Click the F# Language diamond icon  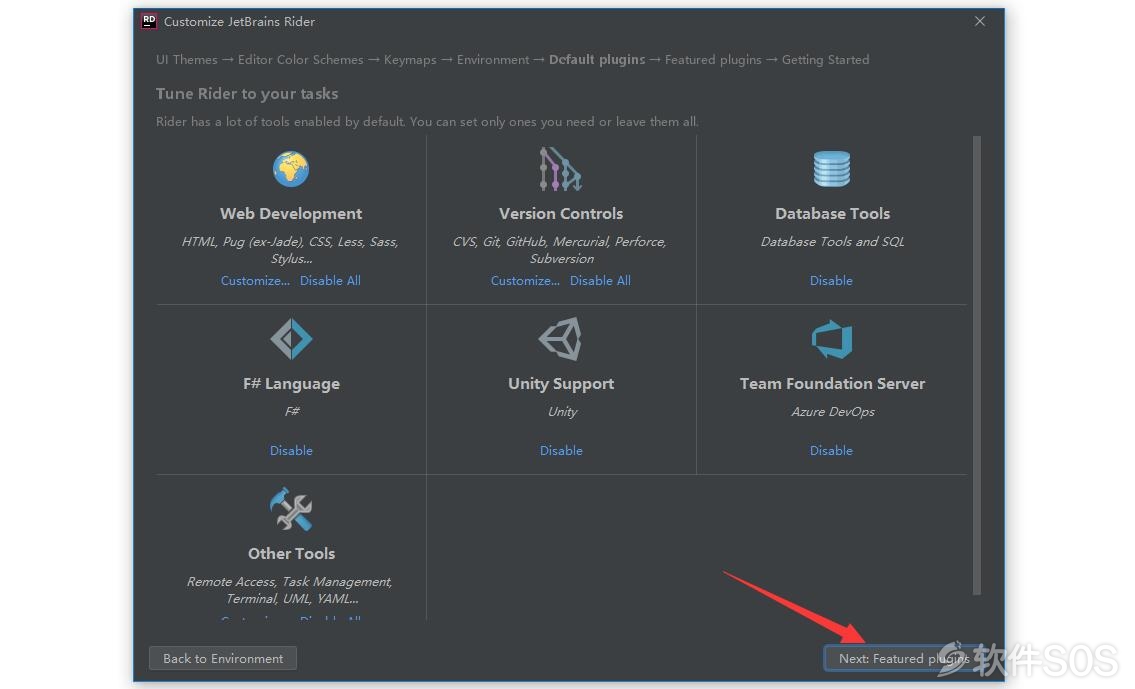click(x=291, y=339)
